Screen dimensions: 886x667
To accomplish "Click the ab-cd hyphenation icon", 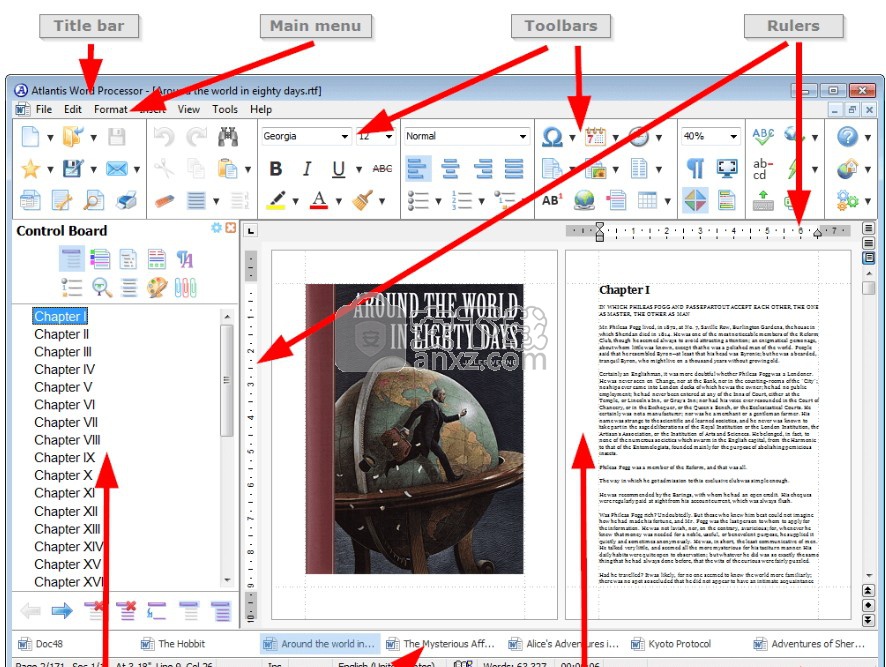I will (x=763, y=168).
